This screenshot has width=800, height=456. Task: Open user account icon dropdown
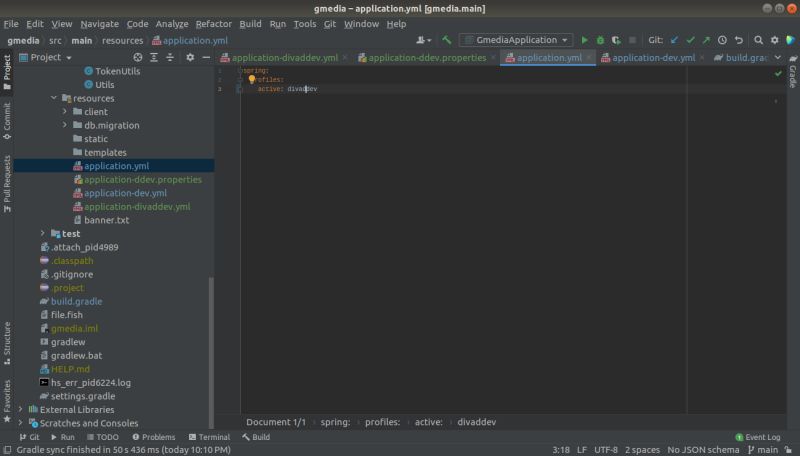(x=423, y=40)
